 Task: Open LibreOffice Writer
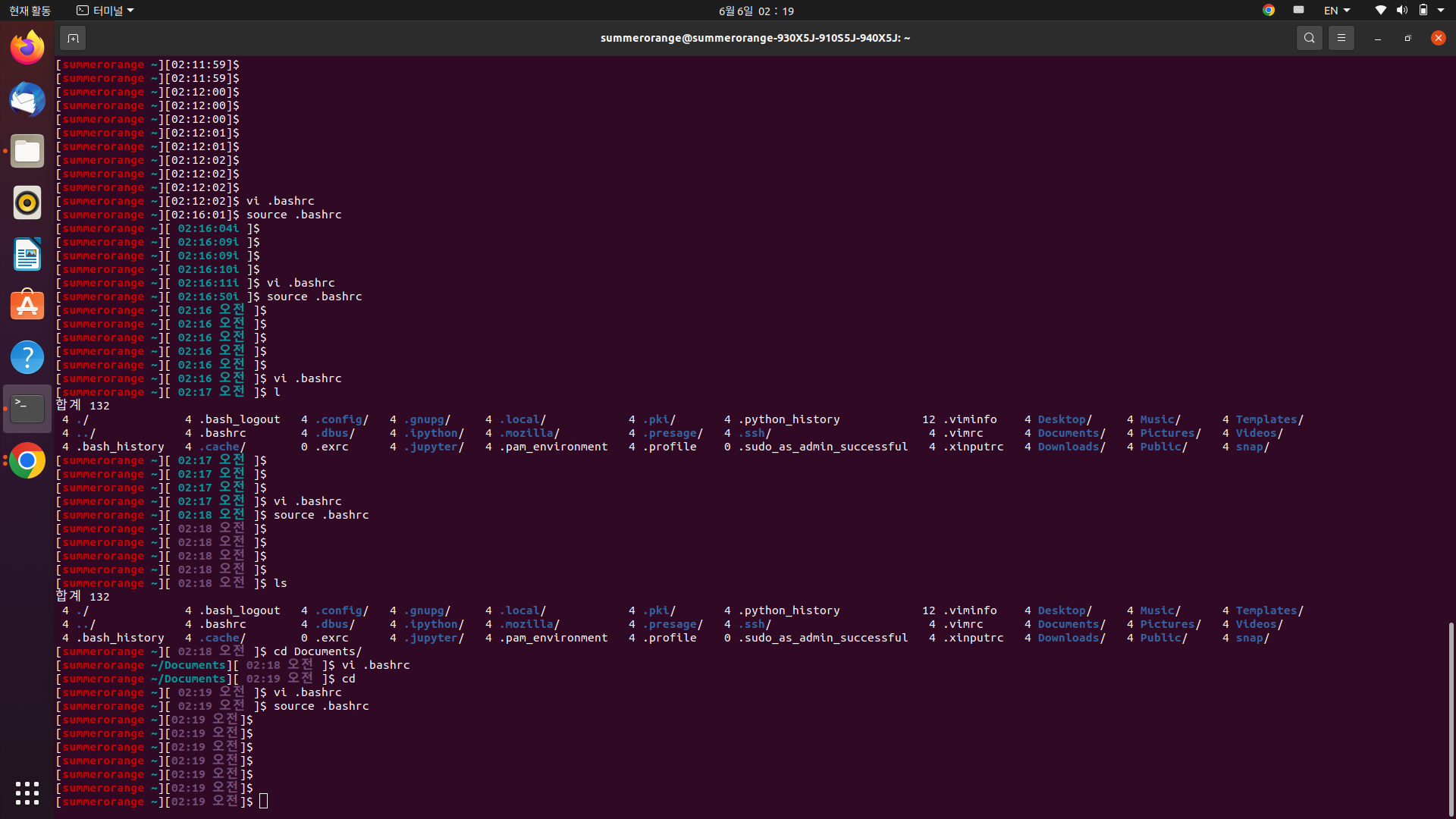(x=27, y=255)
